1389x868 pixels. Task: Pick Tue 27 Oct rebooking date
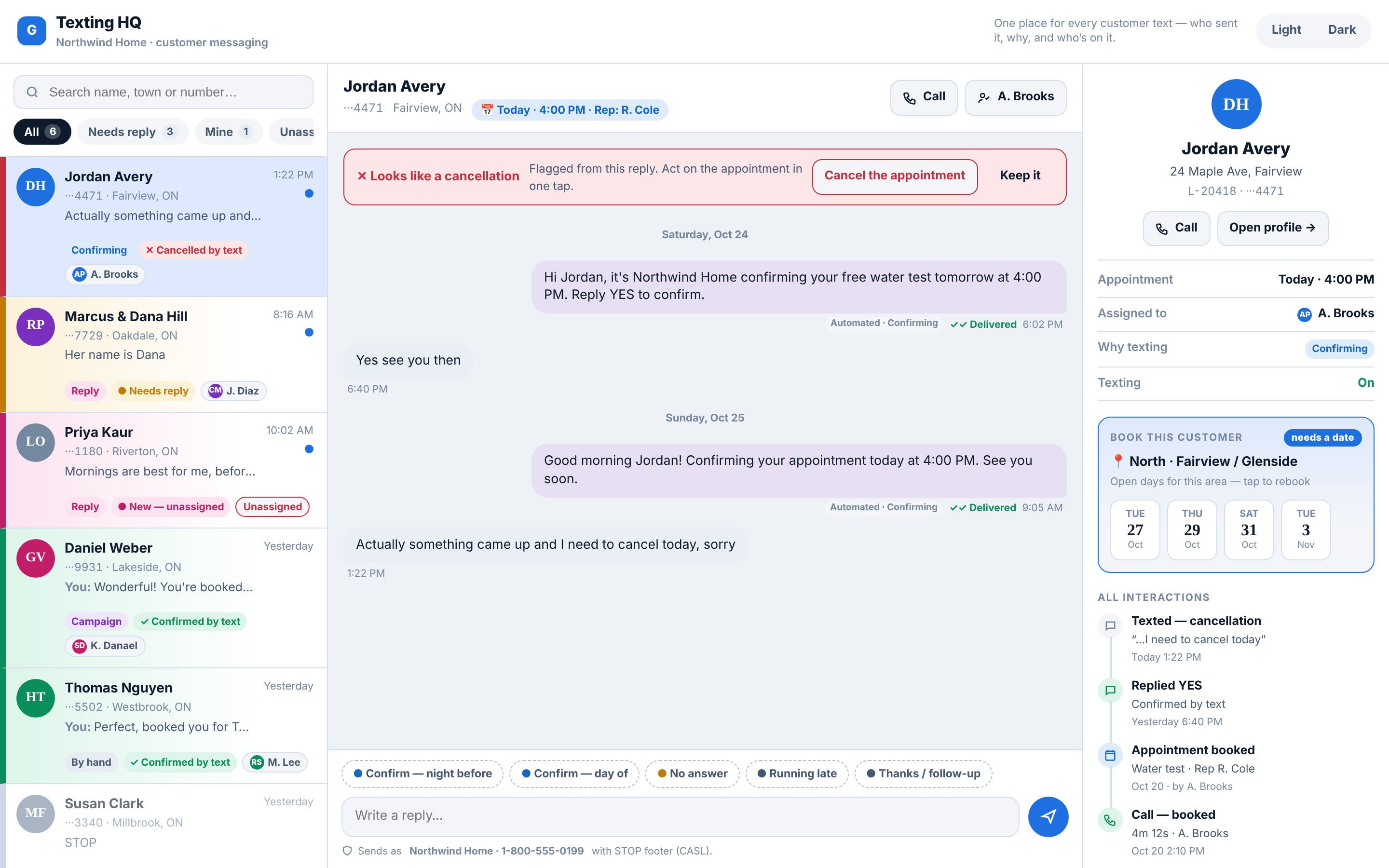[x=1134, y=529]
